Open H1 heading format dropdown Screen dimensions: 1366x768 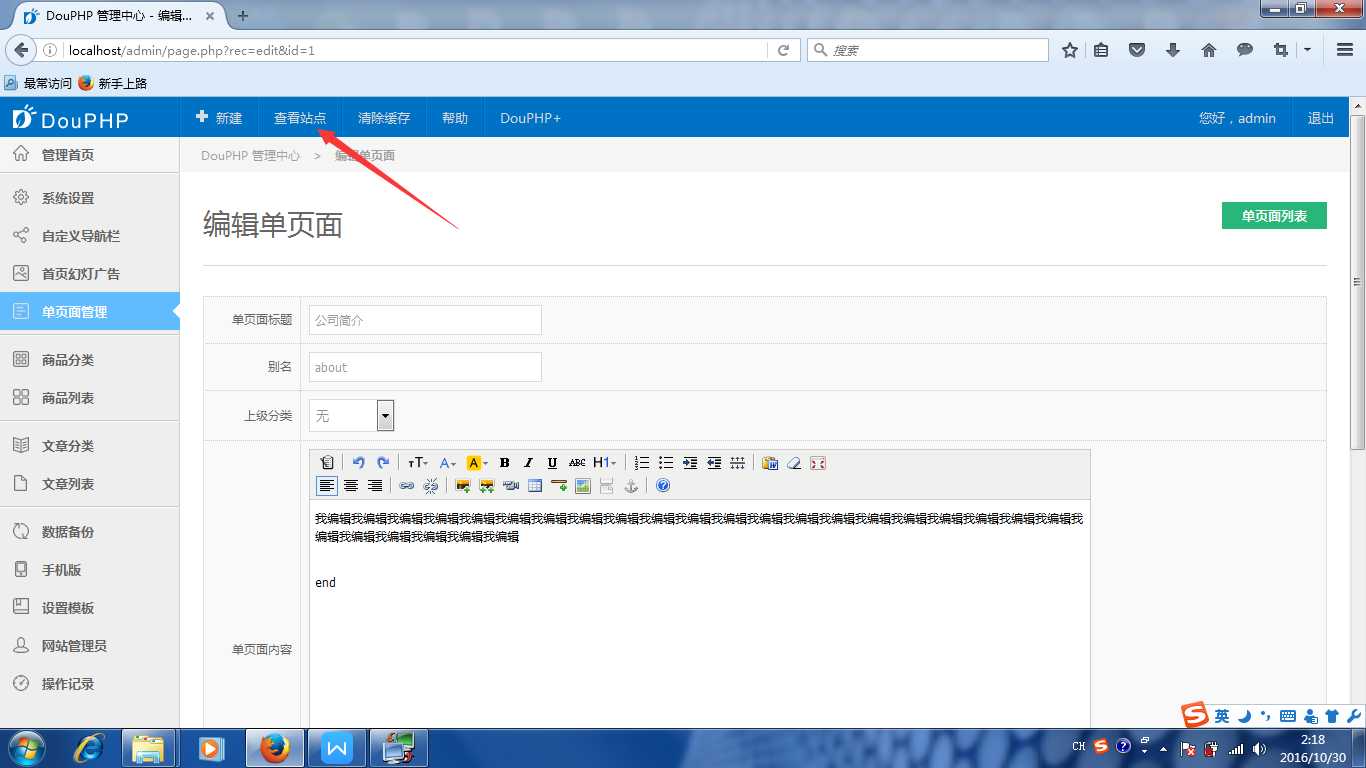(x=605, y=463)
